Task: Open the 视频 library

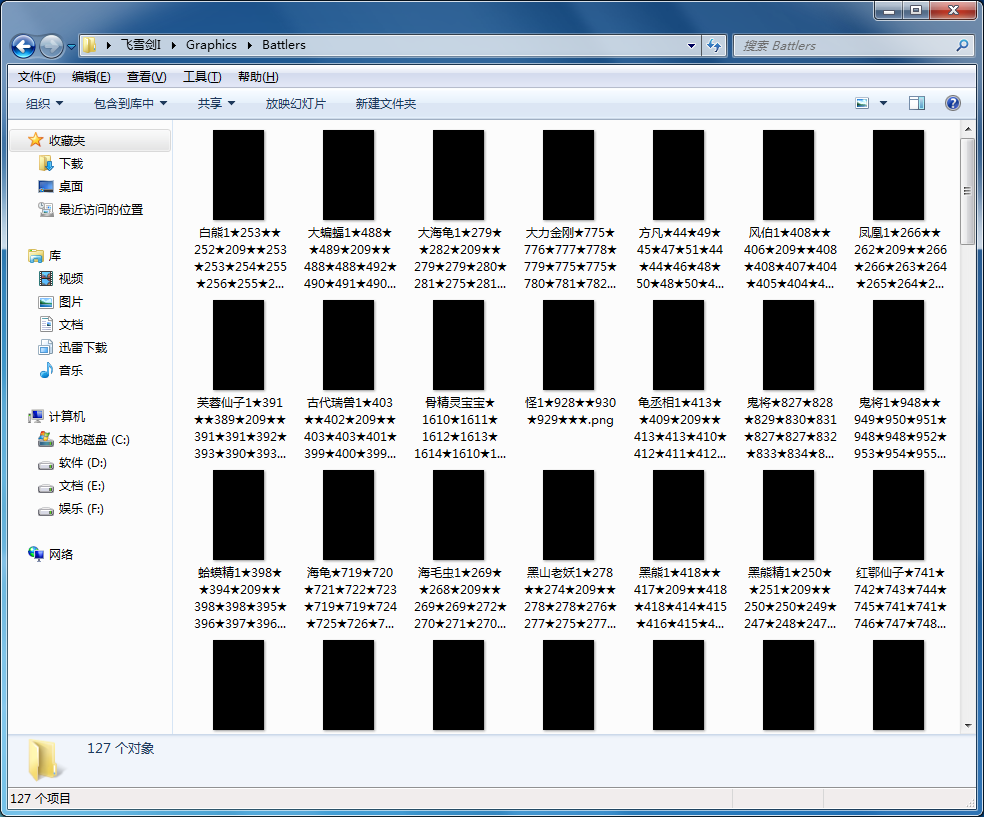Action: pyautogui.click(x=70, y=279)
